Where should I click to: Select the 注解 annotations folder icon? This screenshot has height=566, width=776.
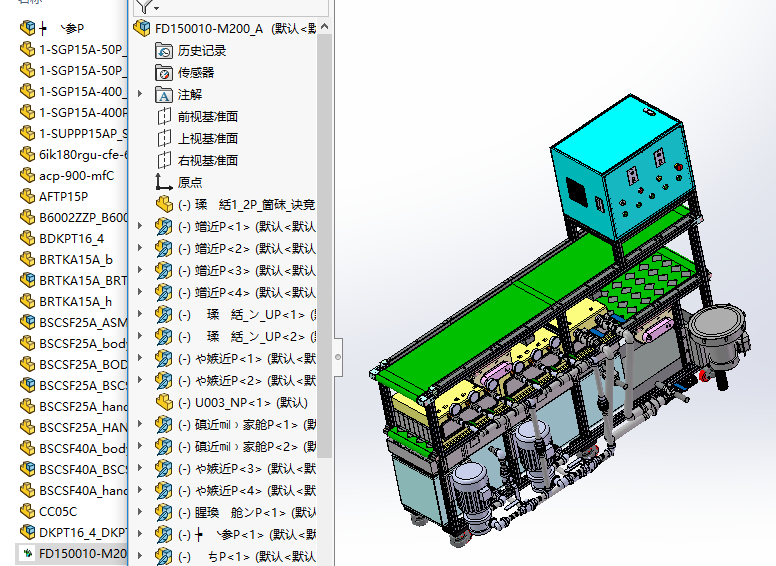[164, 94]
